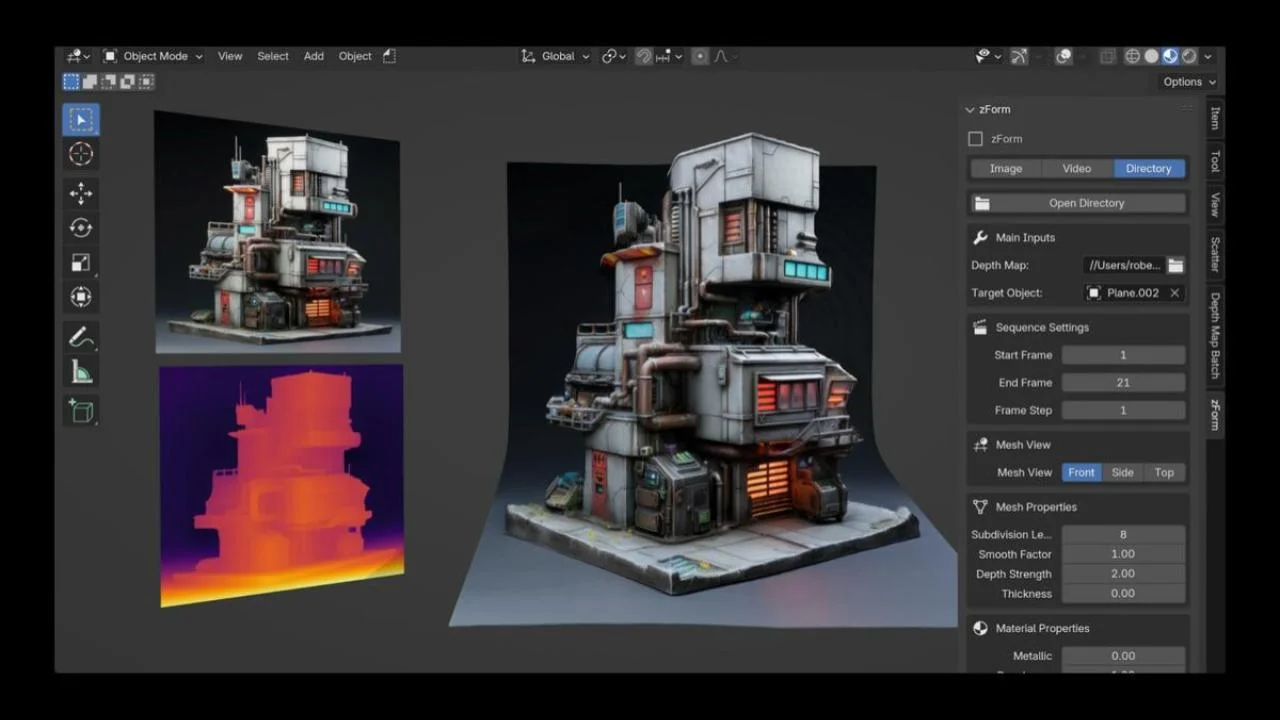Image resolution: width=1280 pixels, height=720 pixels.
Task: Click the folder icon beside Depth Map
Action: 1176,265
